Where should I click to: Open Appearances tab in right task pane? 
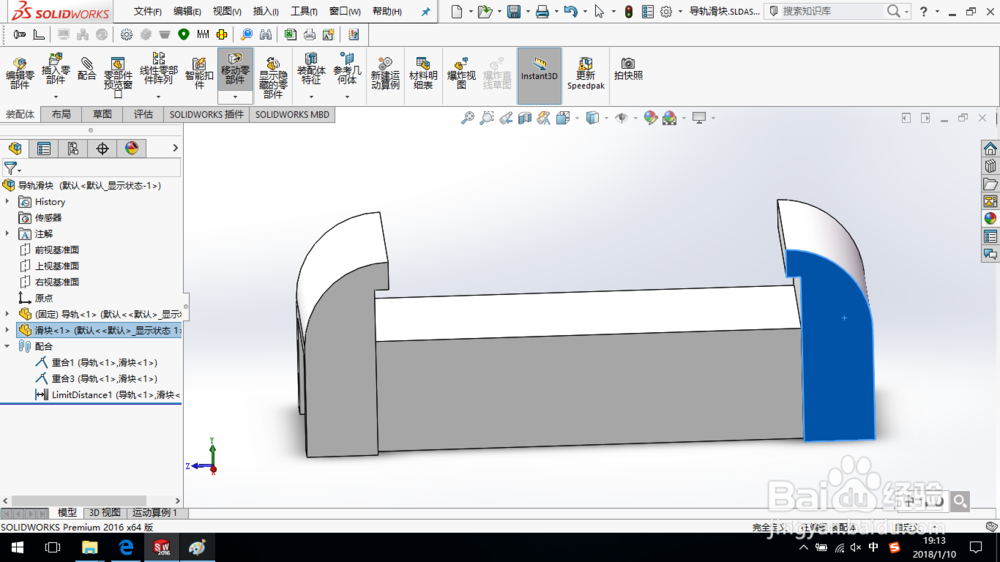click(x=990, y=219)
